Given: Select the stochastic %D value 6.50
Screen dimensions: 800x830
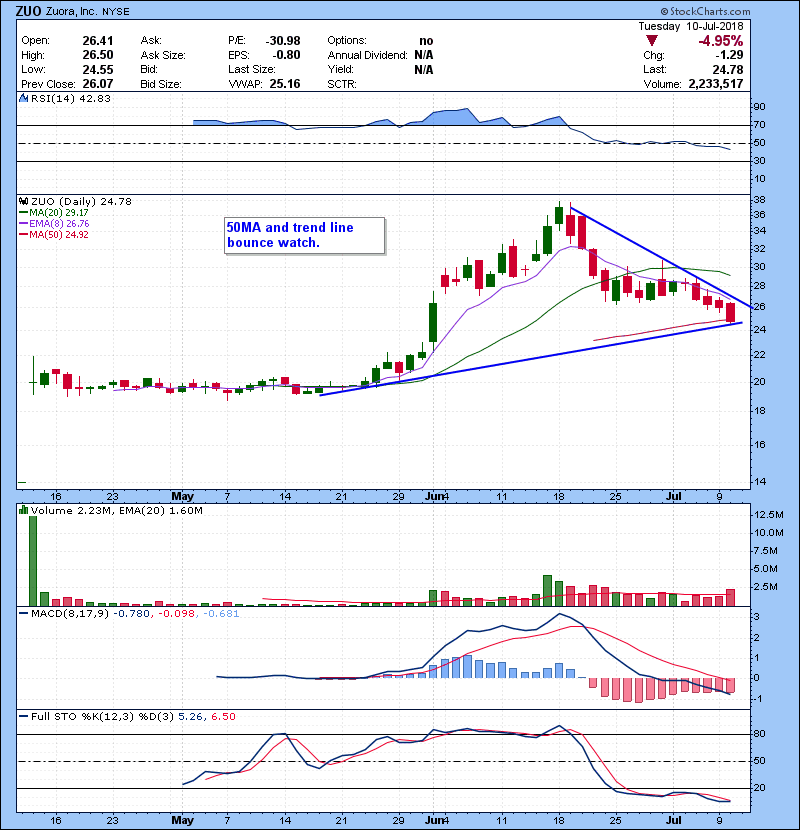Looking at the screenshot, I should pyautogui.click(x=223, y=717).
